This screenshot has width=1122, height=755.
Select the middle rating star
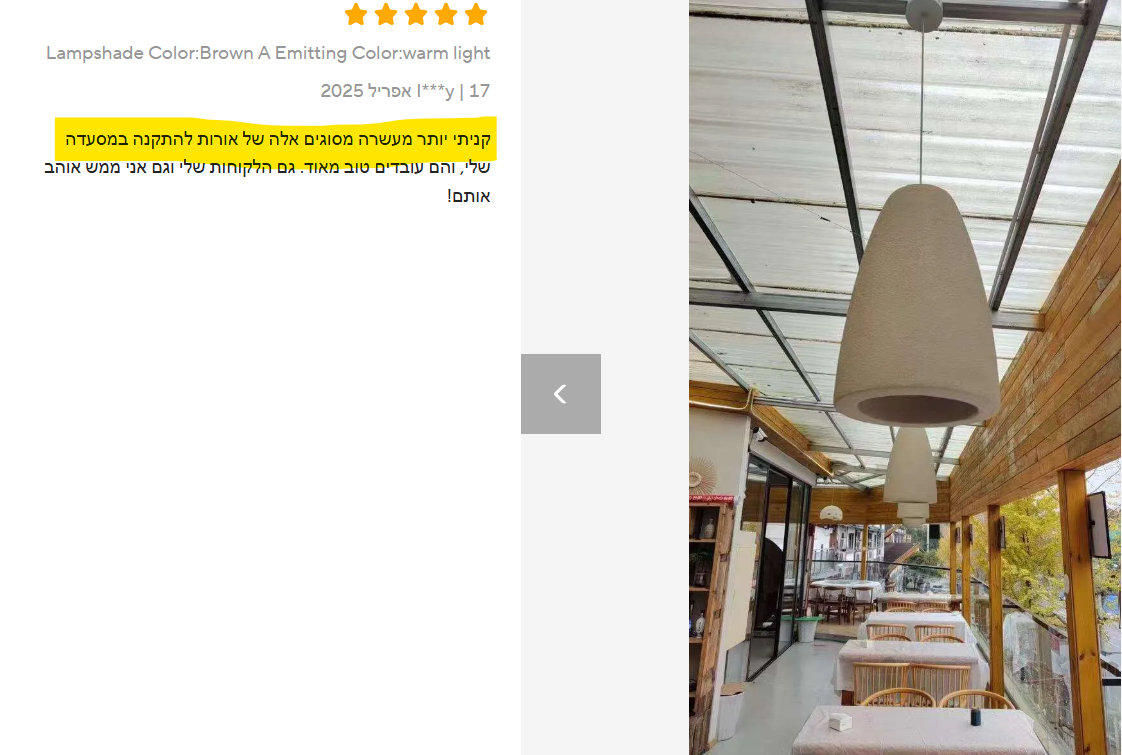coord(416,14)
